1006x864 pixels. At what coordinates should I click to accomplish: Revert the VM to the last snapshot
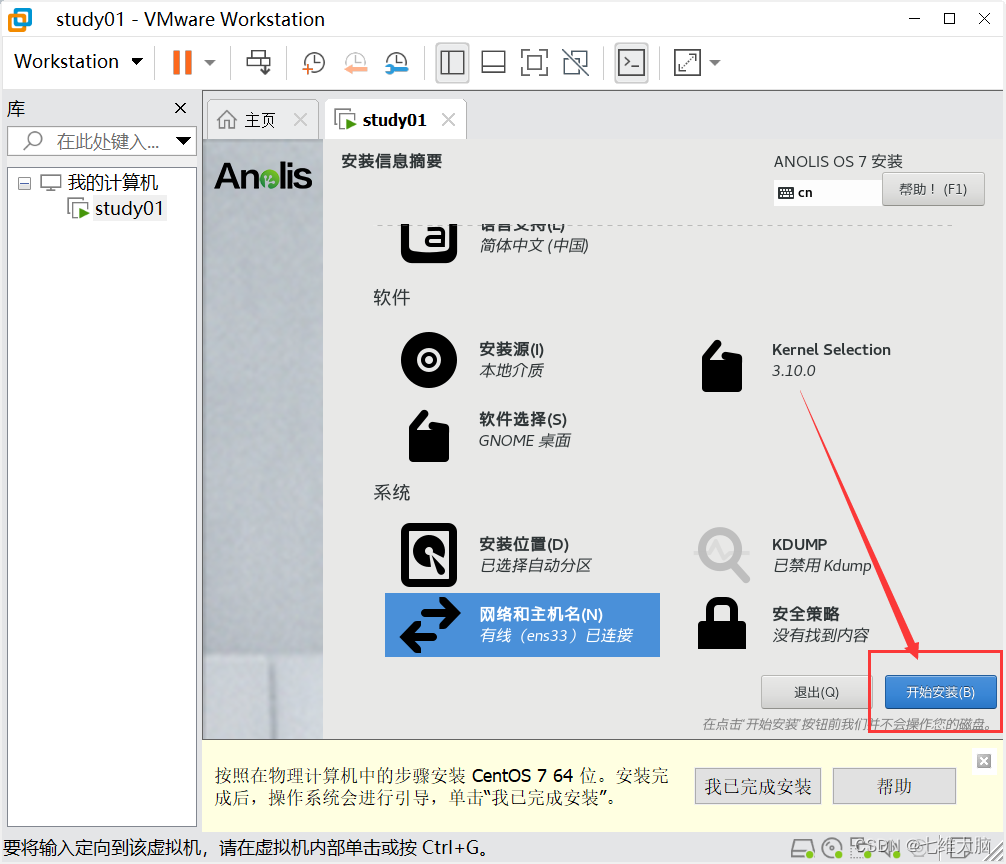(x=355, y=63)
